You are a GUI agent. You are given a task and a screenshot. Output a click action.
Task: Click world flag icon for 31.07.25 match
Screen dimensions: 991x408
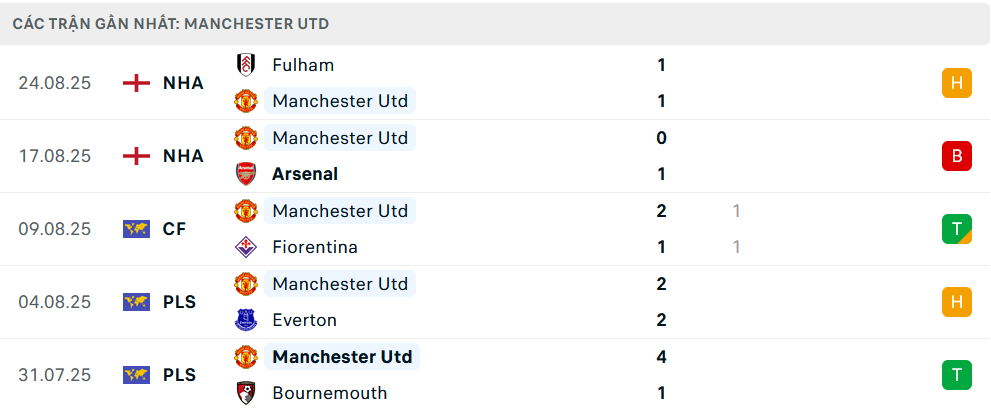tap(136, 375)
